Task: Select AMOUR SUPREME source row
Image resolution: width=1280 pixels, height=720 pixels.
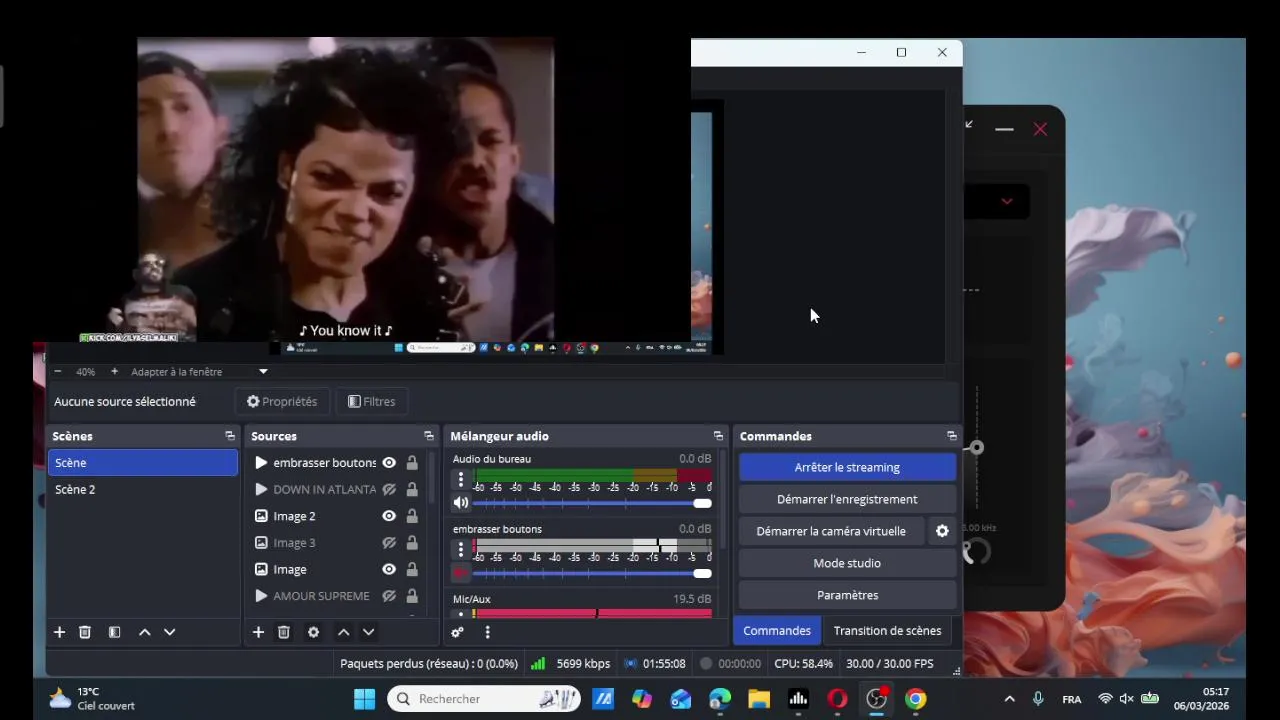Action: coord(337,596)
